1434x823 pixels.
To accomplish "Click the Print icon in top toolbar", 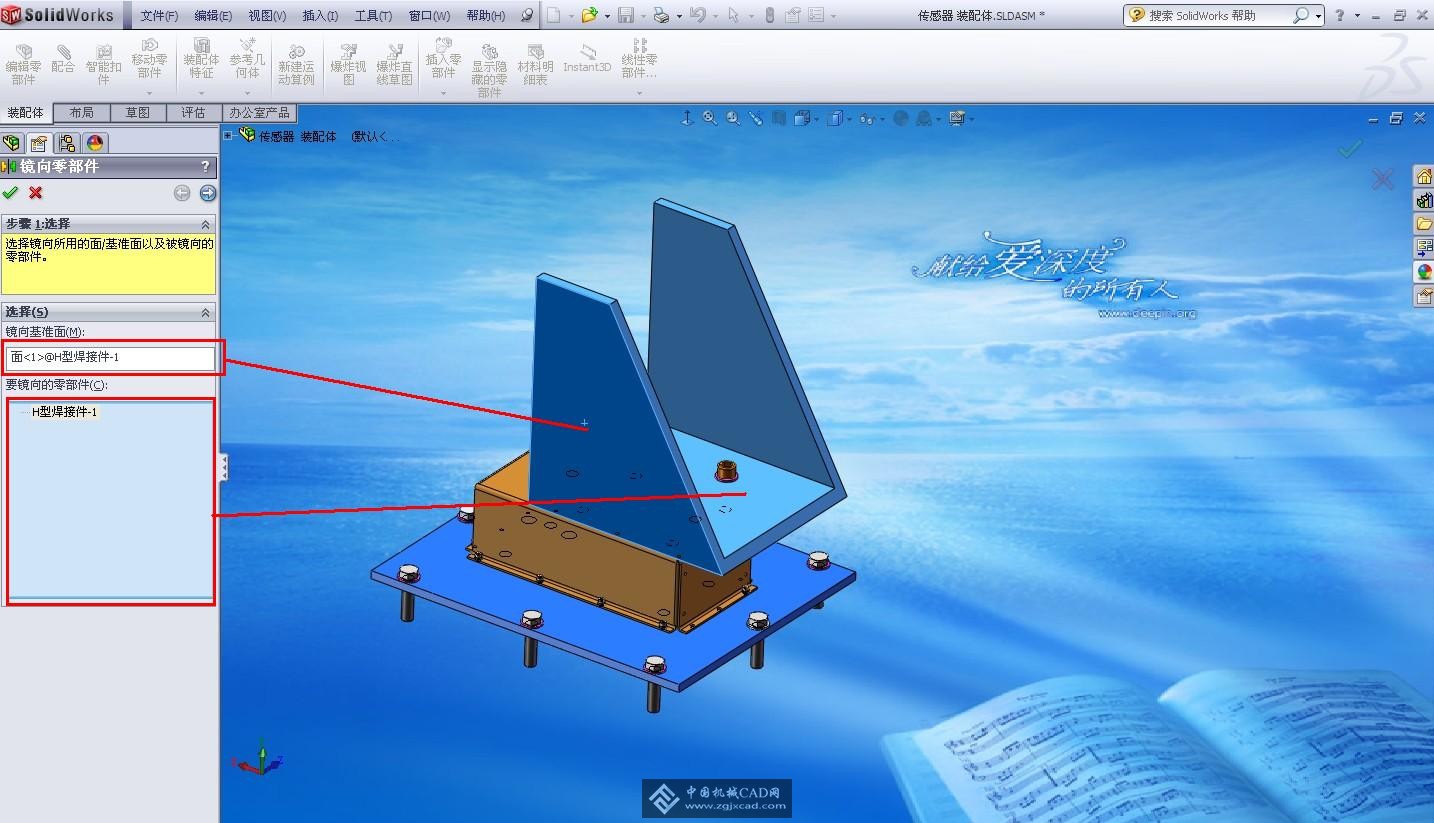I will (661, 15).
